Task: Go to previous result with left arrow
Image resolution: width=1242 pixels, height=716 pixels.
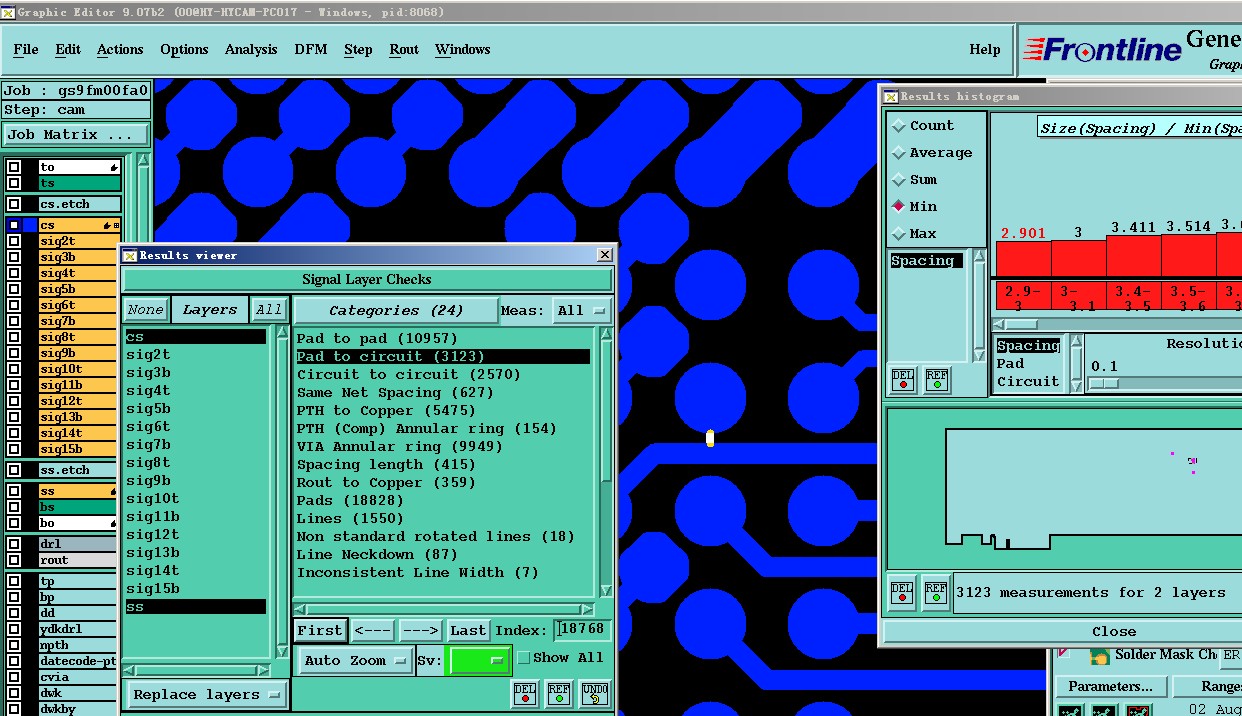Action: pyautogui.click(x=372, y=630)
